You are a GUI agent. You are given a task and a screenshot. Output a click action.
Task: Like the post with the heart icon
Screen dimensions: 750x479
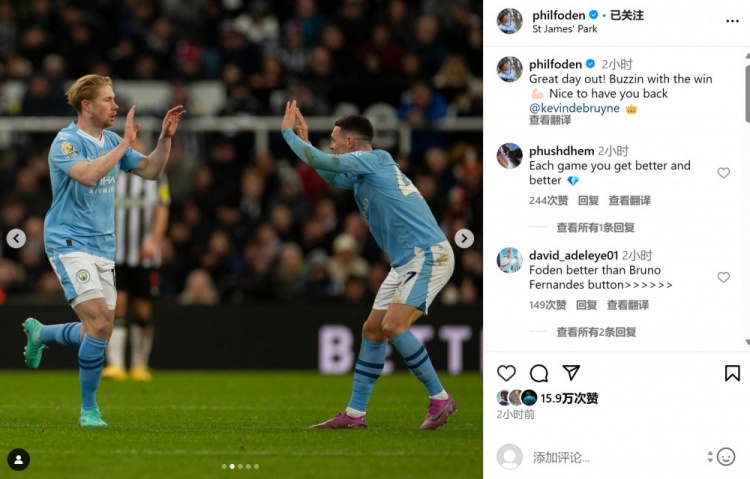[x=506, y=373]
